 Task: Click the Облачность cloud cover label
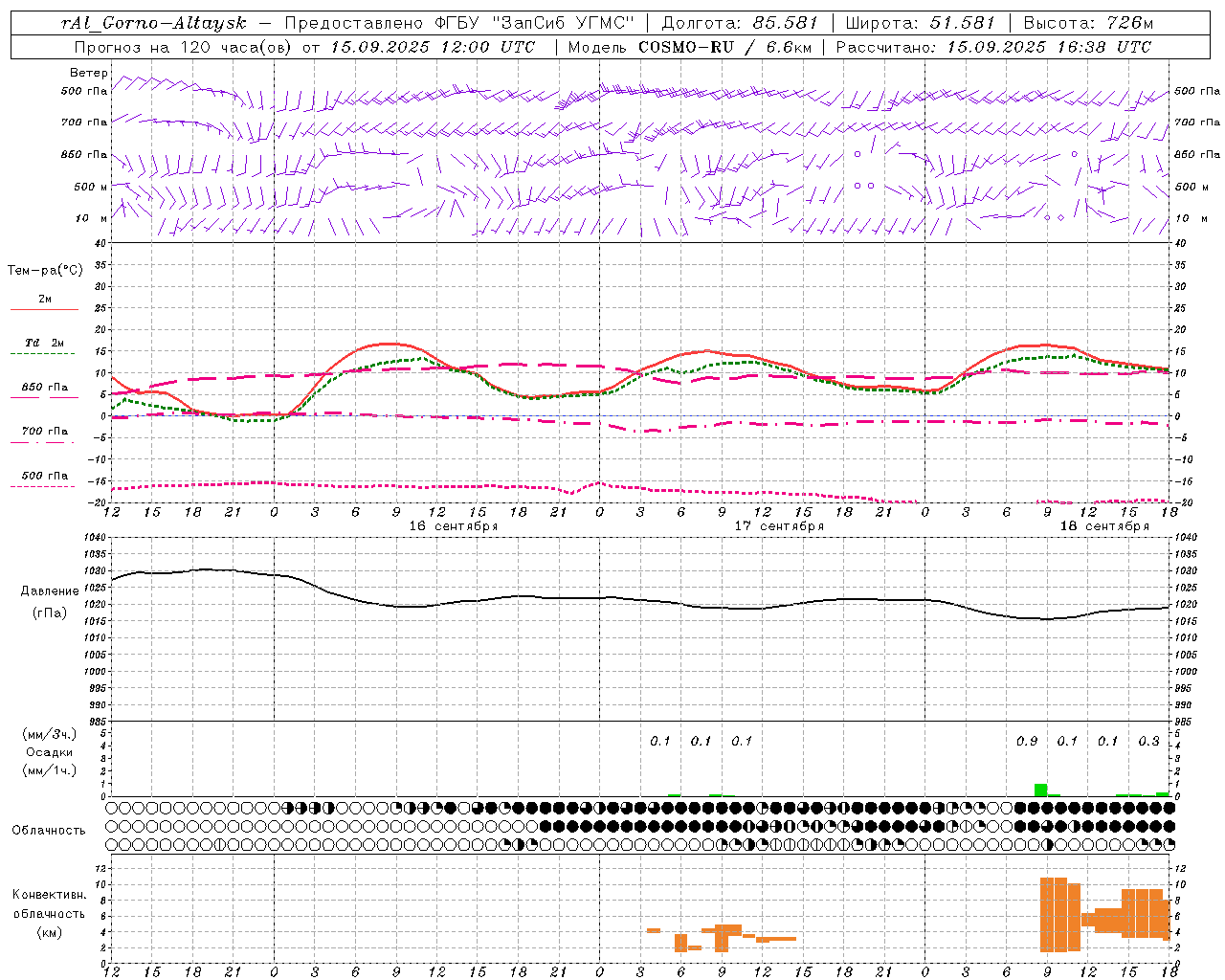click(49, 830)
